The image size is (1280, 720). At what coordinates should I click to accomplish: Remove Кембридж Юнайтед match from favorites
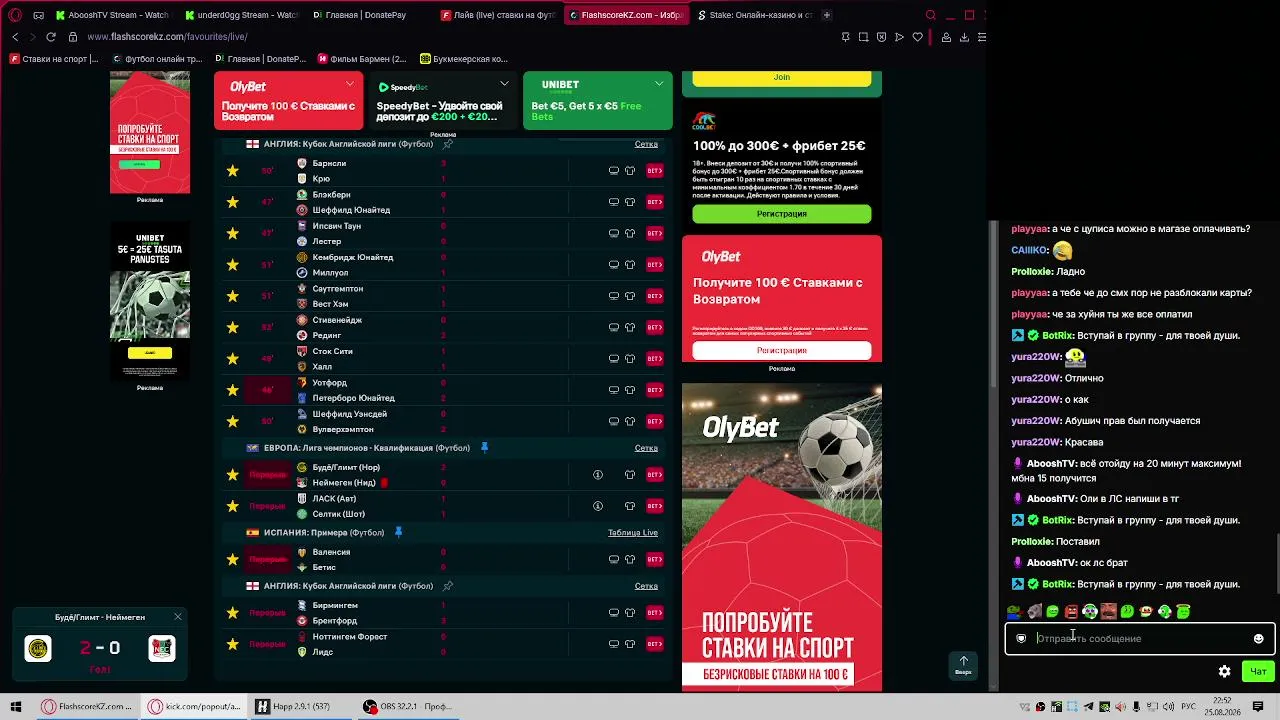233,265
